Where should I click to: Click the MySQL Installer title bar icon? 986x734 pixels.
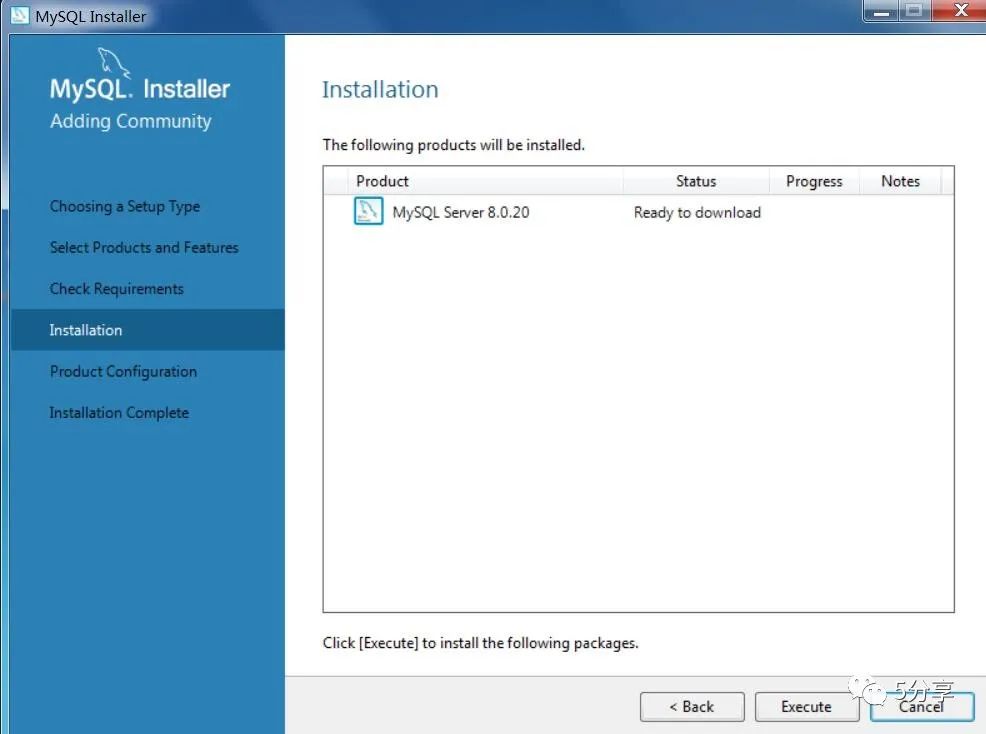click(x=19, y=15)
